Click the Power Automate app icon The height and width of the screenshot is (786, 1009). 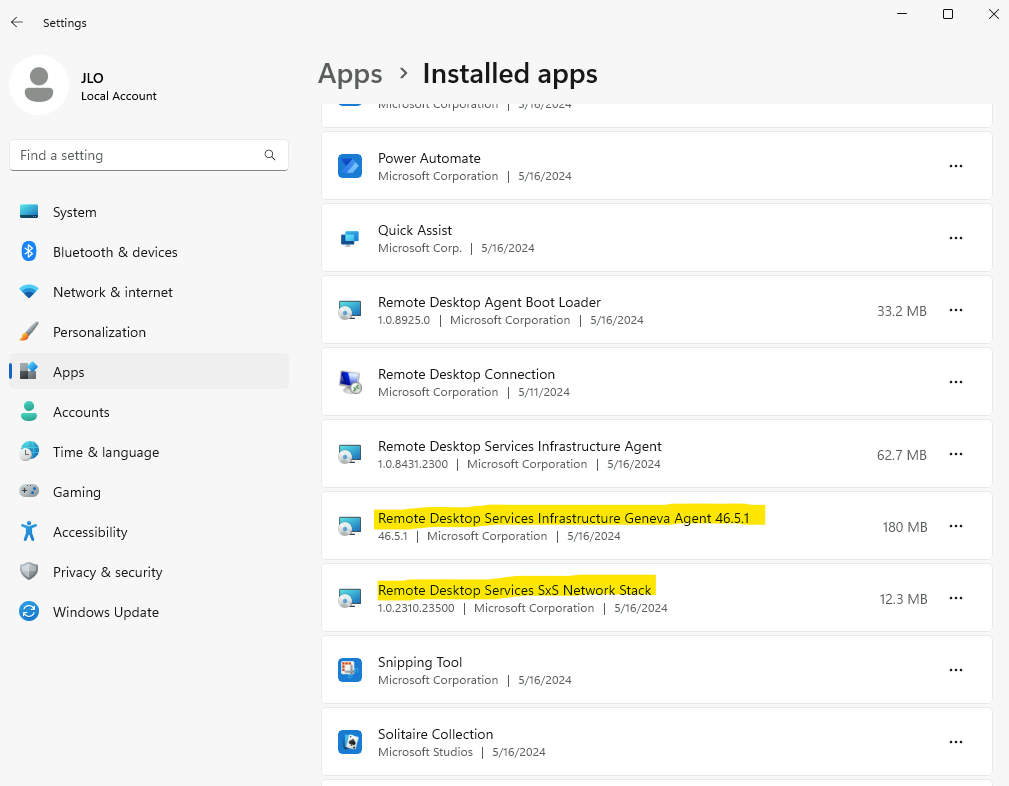(x=350, y=166)
